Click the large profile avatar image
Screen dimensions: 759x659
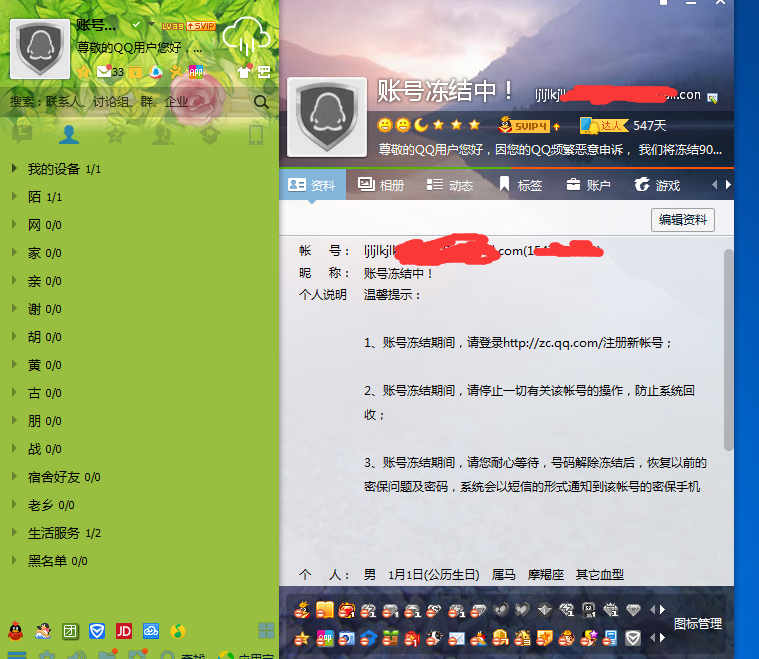(x=327, y=117)
